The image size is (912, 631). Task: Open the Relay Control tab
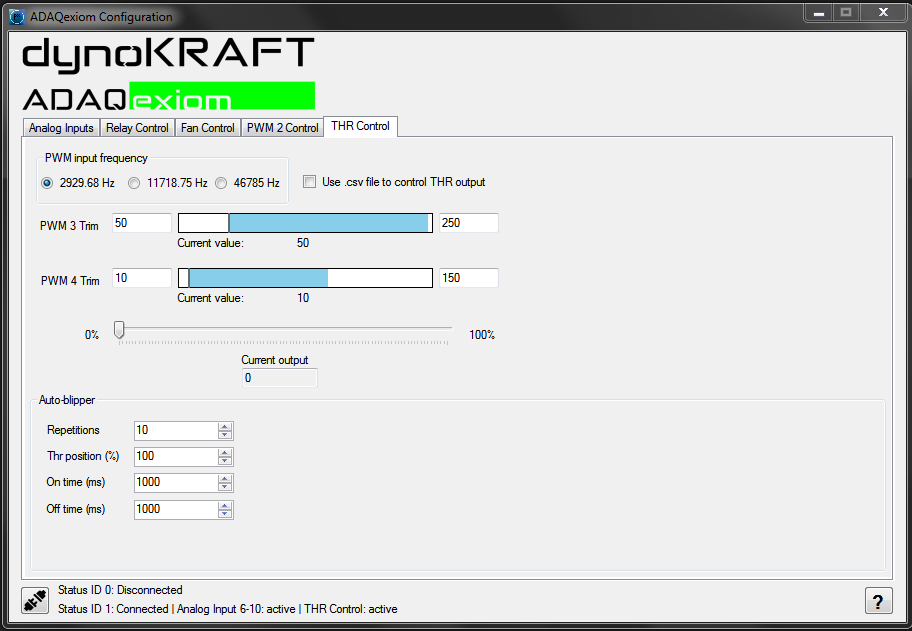click(x=137, y=128)
